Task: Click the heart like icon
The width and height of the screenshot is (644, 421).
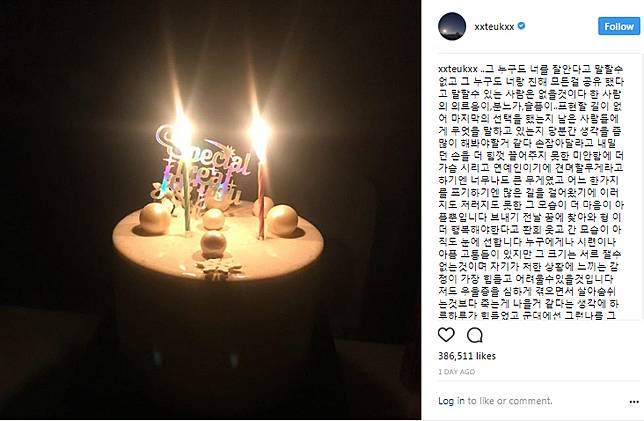Action: click(446, 335)
